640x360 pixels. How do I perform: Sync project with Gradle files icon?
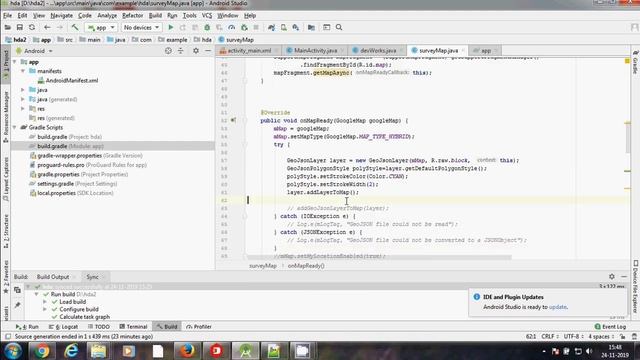pyautogui.click(x=271, y=27)
